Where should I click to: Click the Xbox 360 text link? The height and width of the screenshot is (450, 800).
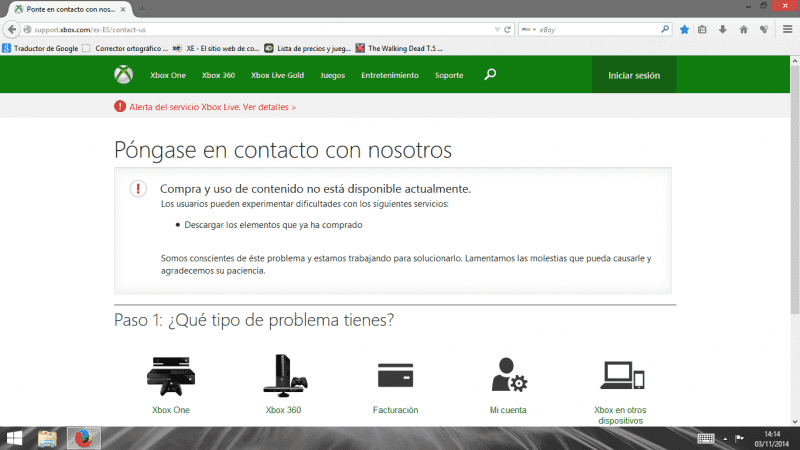[x=283, y=410]
